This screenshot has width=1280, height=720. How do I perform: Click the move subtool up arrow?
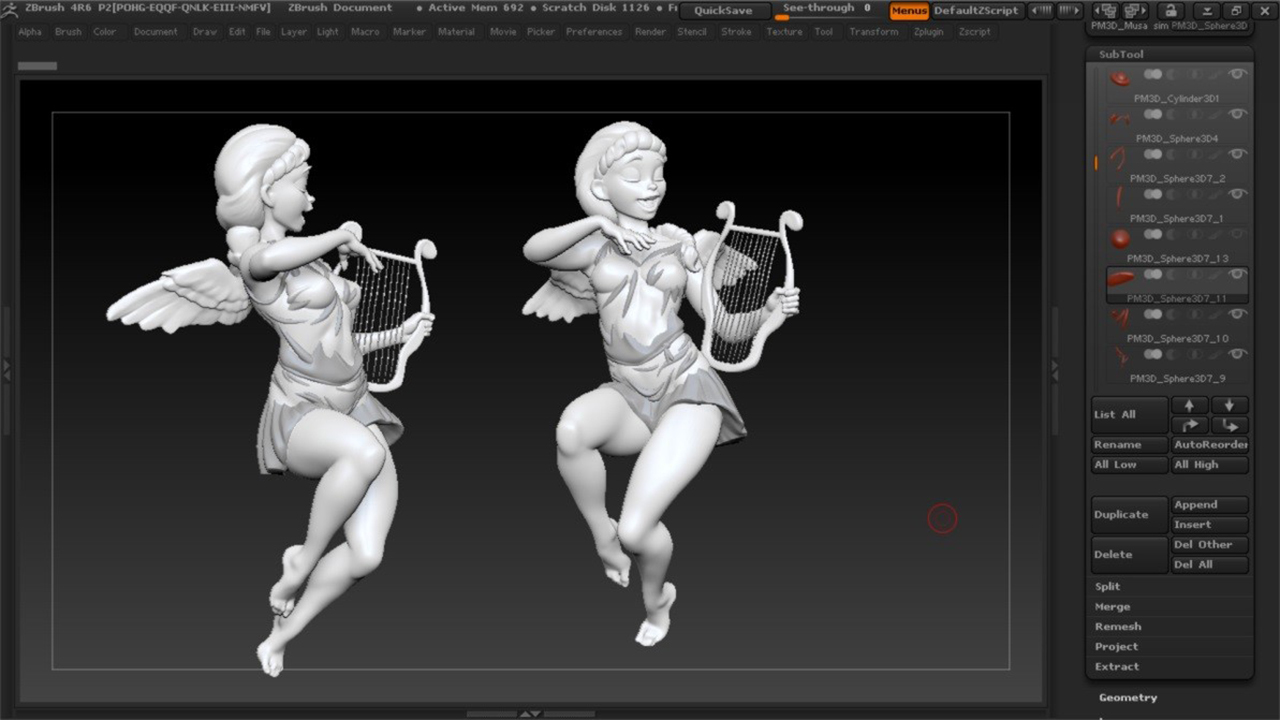click(x=1189, y=405)
